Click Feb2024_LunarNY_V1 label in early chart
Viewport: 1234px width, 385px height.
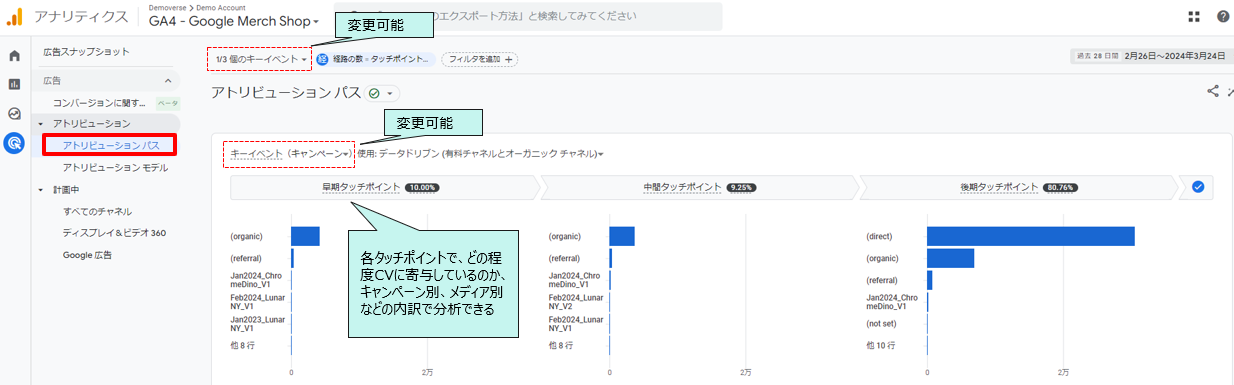(x=257, y=302)
